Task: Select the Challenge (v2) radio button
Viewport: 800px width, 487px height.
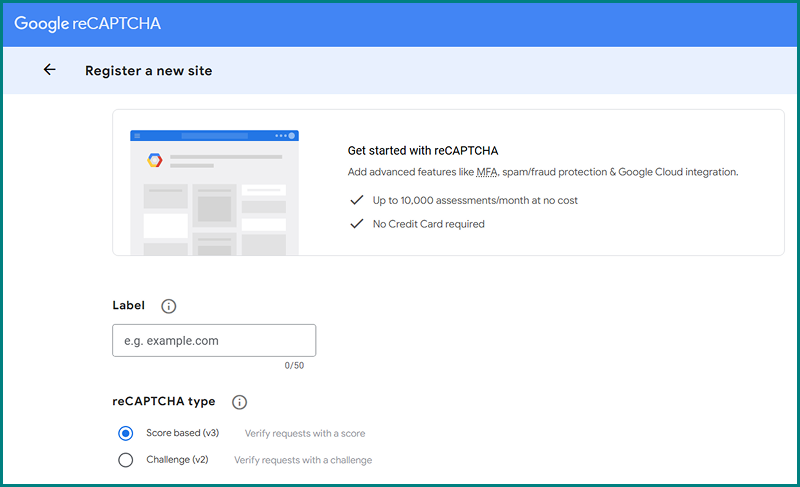Action: point(126,460)
